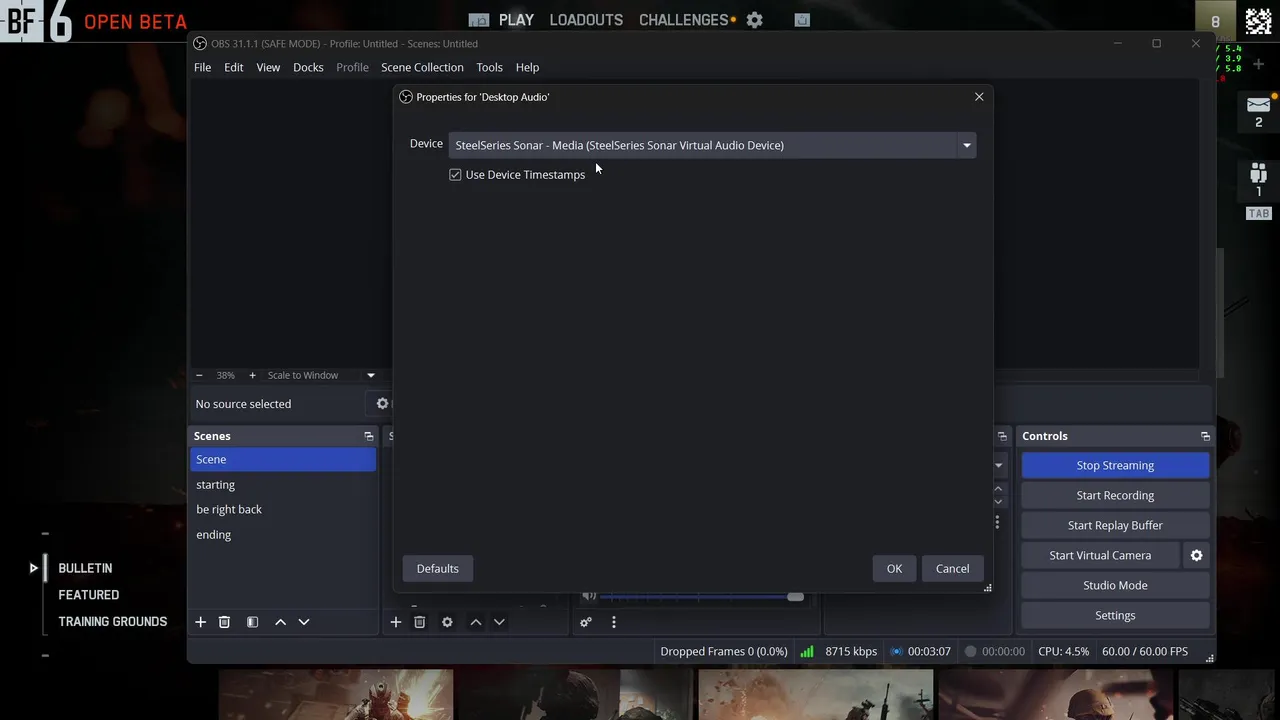
Task: Move scene down with the Scenes panel down arrow
Action: pyautogui.click(x=304, y=622)
